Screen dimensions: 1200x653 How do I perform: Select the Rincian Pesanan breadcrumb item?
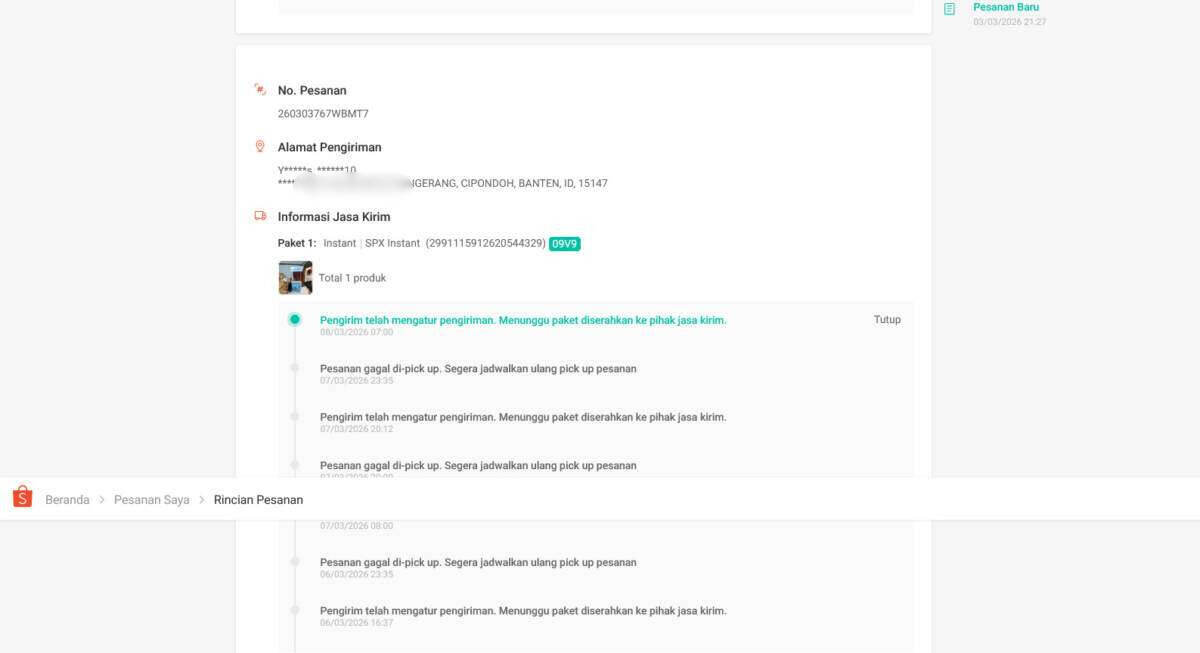click(258, 500)
